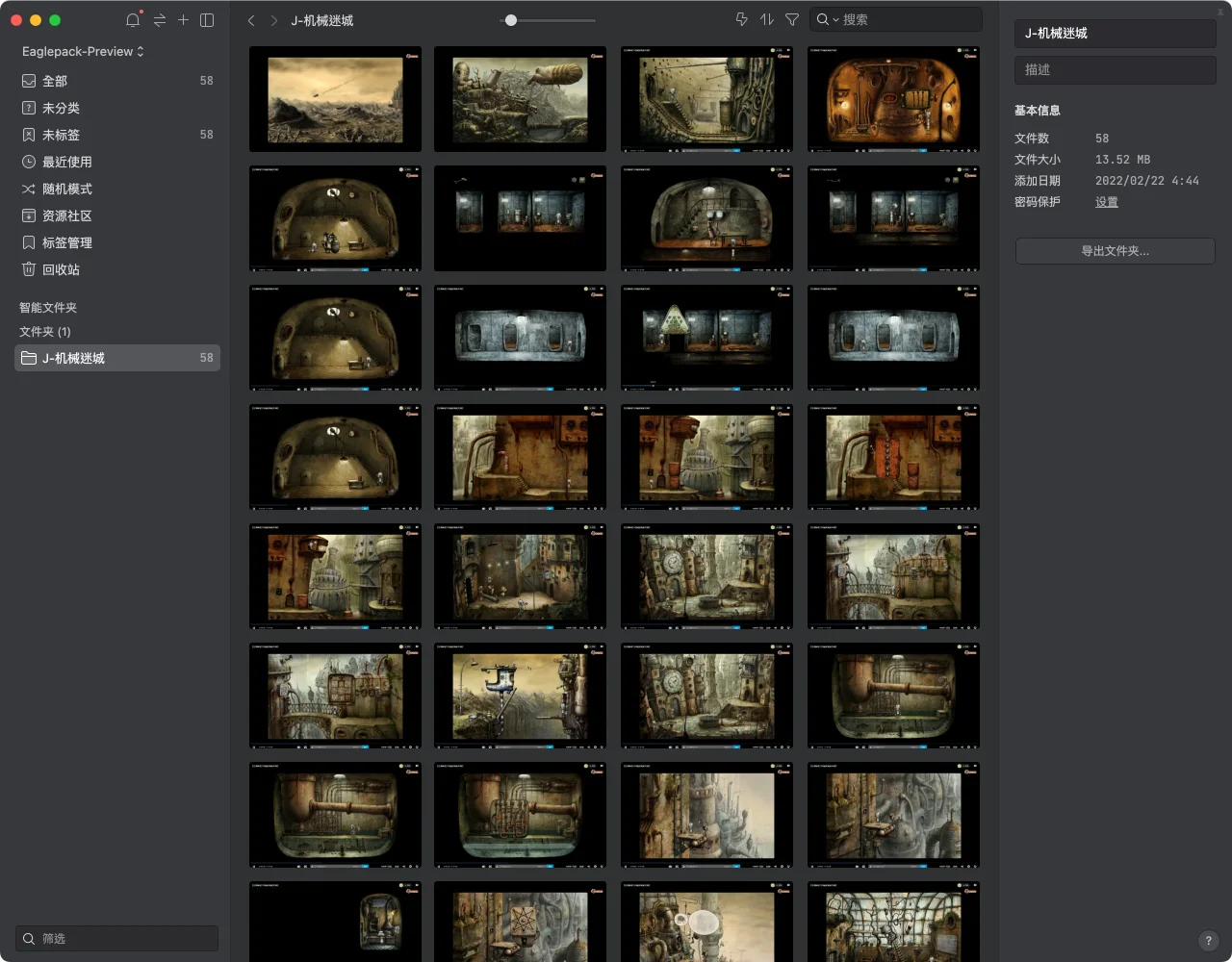Select the airship over junkyard thumbnail
Viewport: 1232px width, 962px height.
521,99
